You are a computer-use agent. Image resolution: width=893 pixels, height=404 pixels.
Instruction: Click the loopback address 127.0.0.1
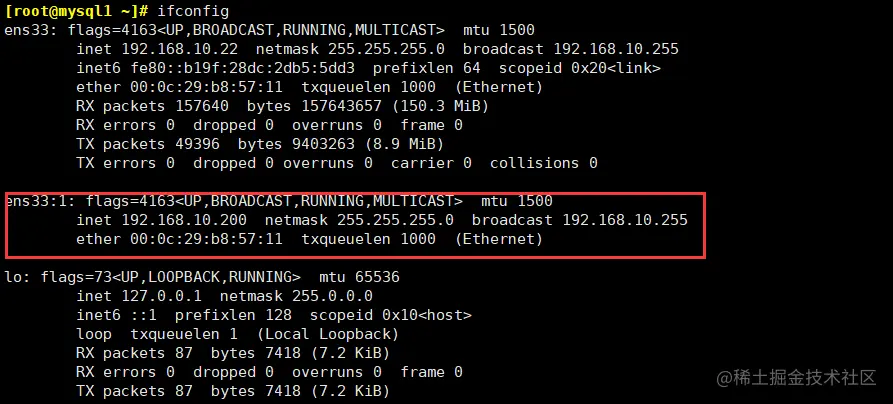162,296
